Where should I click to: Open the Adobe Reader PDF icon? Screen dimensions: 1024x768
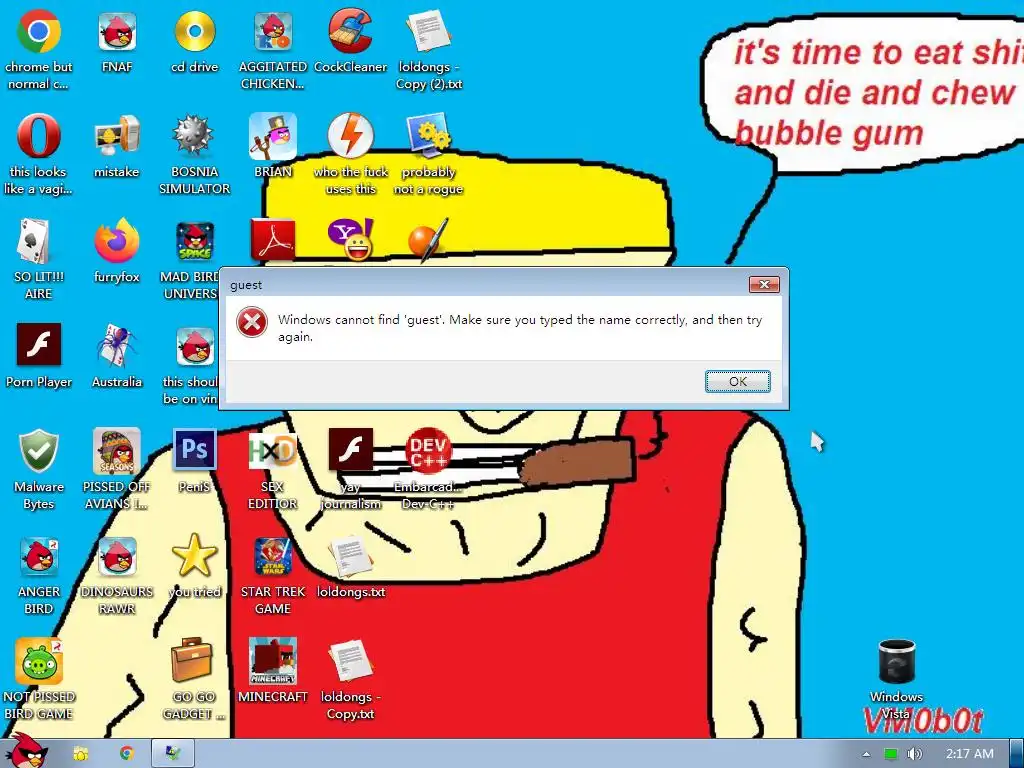coord(273,240)
